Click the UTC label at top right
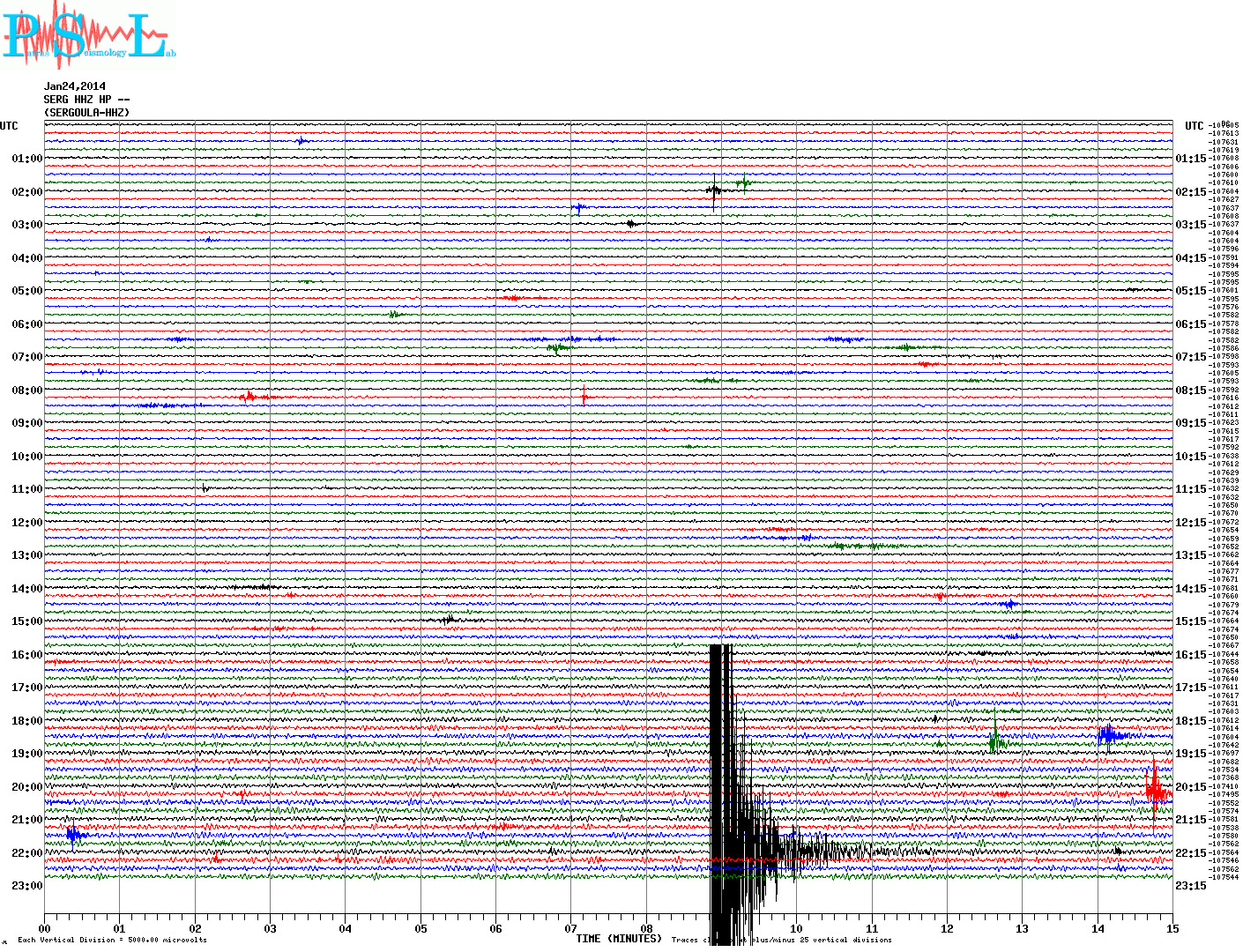The height and width of the screenshot is (952, 1243). tap(1194, 126)
